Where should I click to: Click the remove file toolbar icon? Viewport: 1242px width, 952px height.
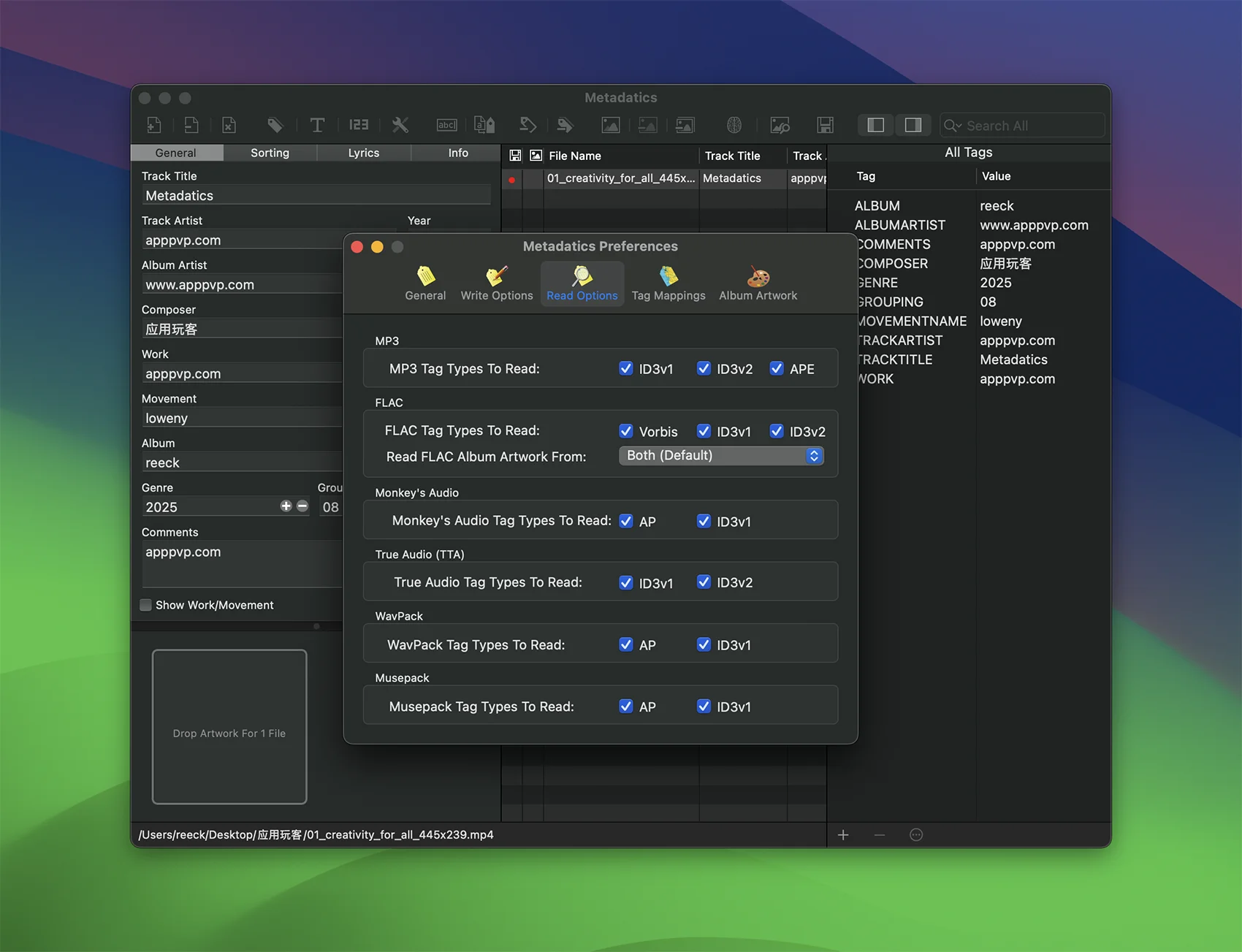[x=191, y=125]
